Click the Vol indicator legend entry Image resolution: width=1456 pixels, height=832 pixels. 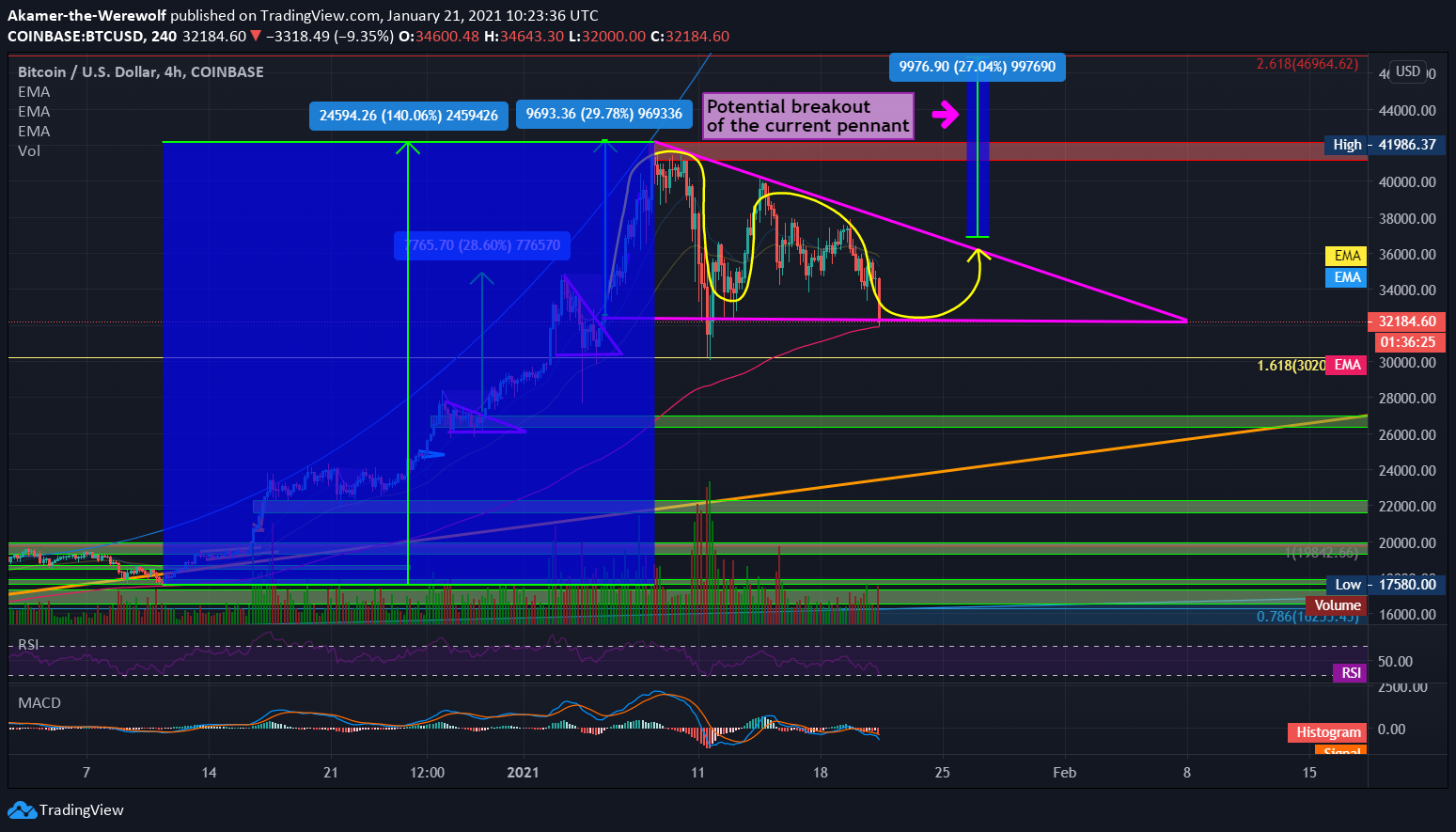click(x=29, y=151)
